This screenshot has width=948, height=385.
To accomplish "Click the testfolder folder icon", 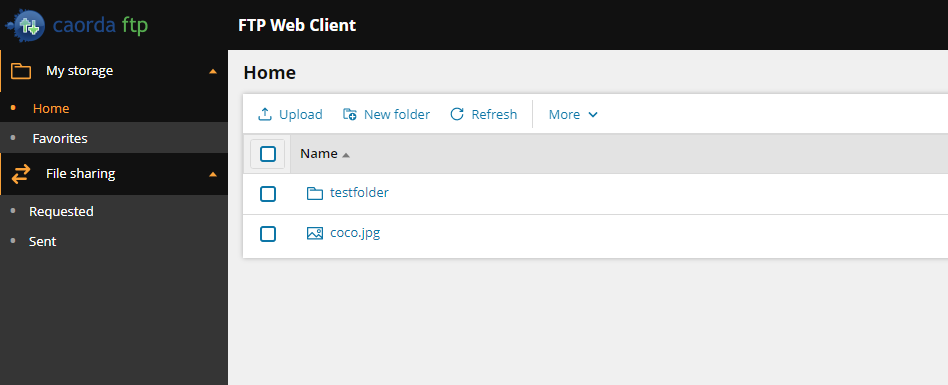I will 314,193.
